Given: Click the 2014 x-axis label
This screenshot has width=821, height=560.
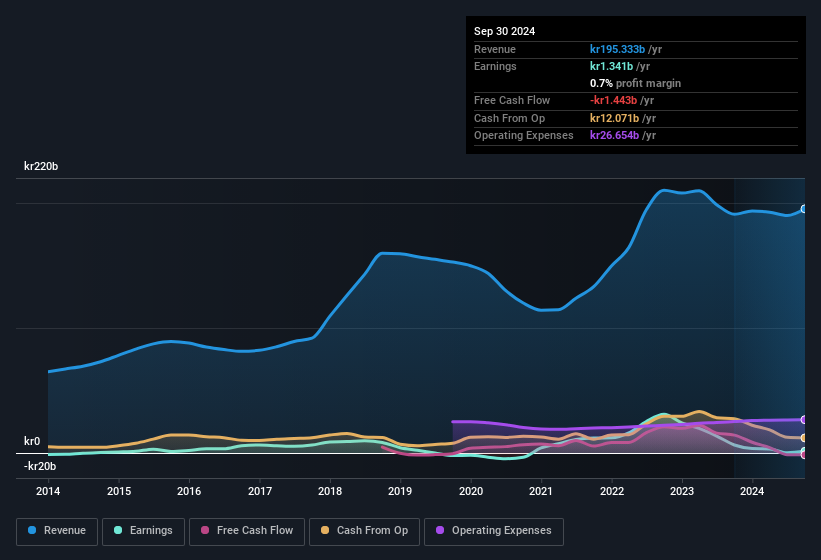Looking at the screenshot, I should point(48,491).
